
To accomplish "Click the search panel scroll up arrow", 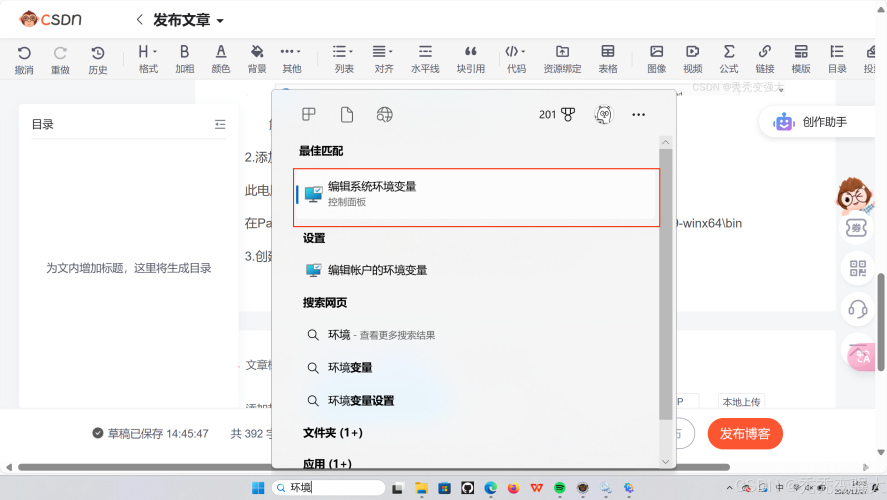I will (665, 142).
